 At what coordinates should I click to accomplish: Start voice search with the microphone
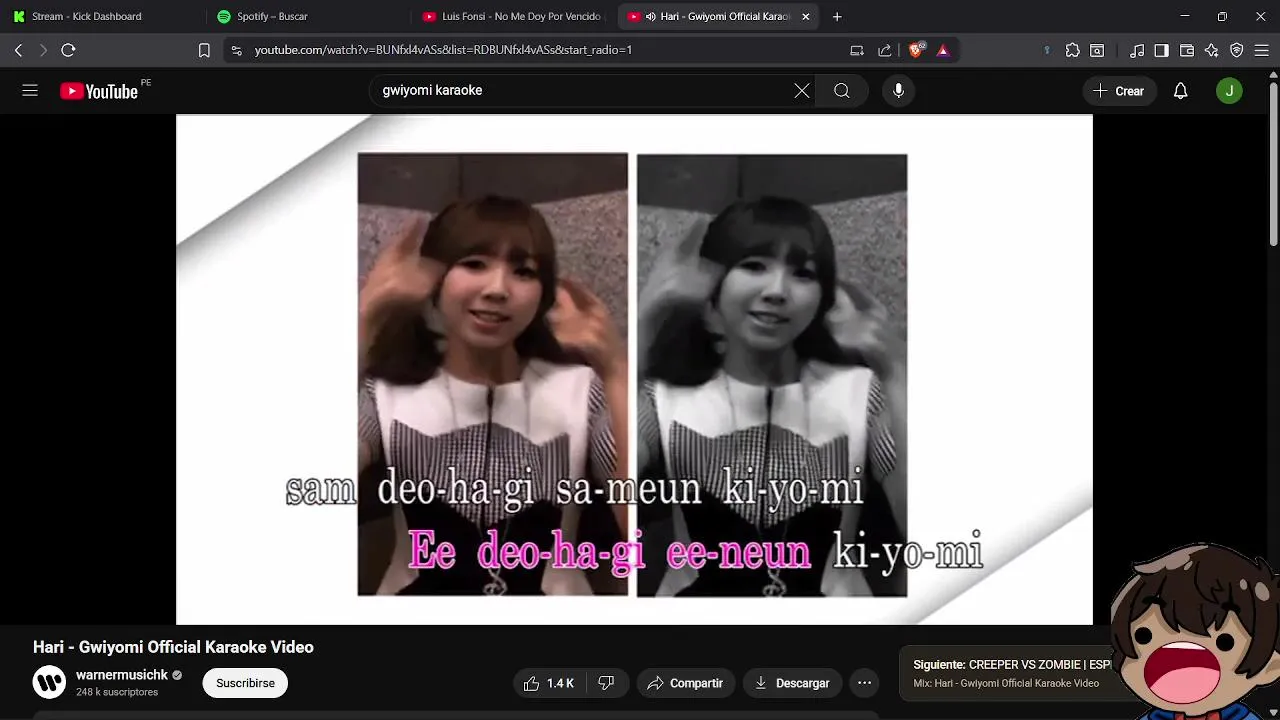898,91
